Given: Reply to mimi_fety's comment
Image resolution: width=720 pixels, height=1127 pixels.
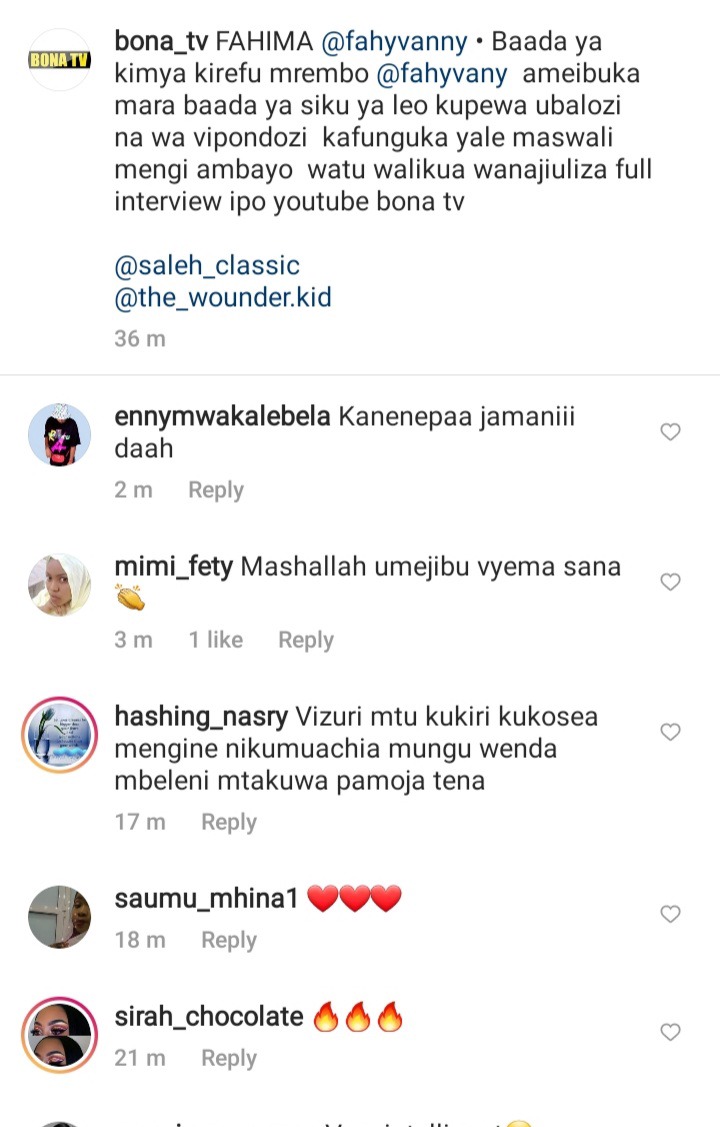Looking at the screenshot, I should (x=306, y=640).
